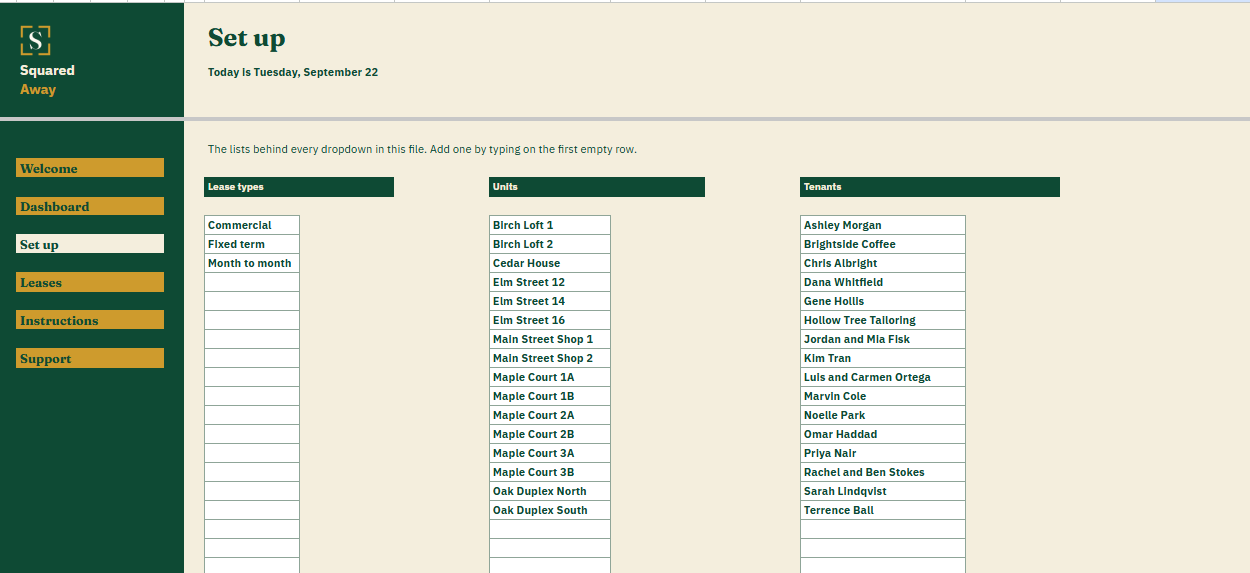The width and height of the screenshot is (1250, 573).
Task: Click the Squared Away logo icon
Action: [x=36, y=40]
